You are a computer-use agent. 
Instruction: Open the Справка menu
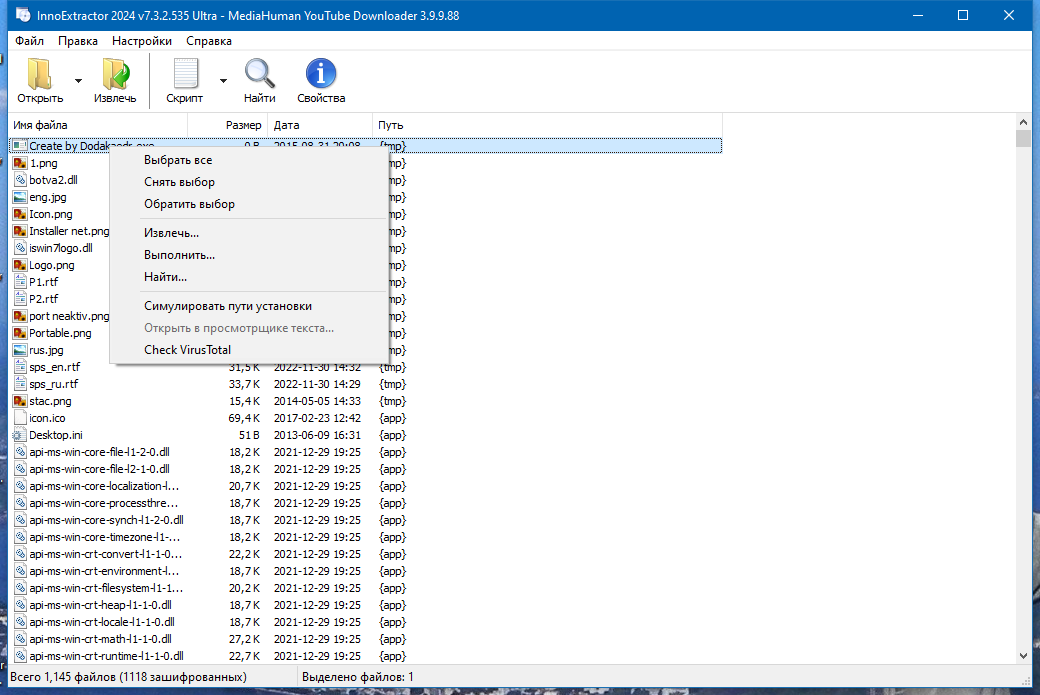209,41
